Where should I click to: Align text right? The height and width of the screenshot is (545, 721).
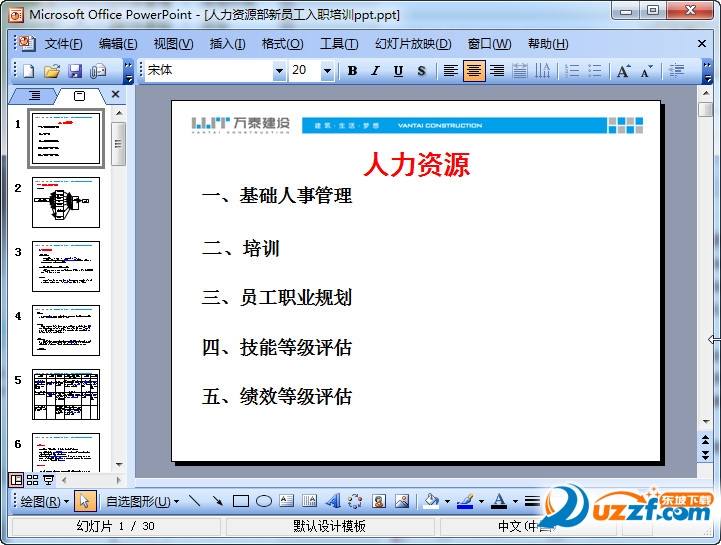[497, 71]
